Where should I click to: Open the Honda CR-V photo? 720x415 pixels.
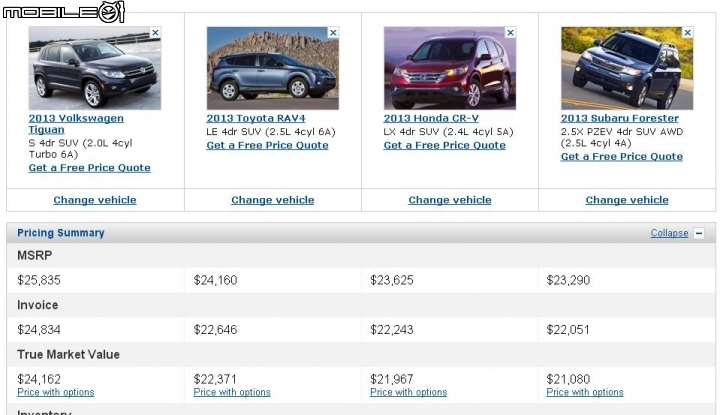[450, 68]
